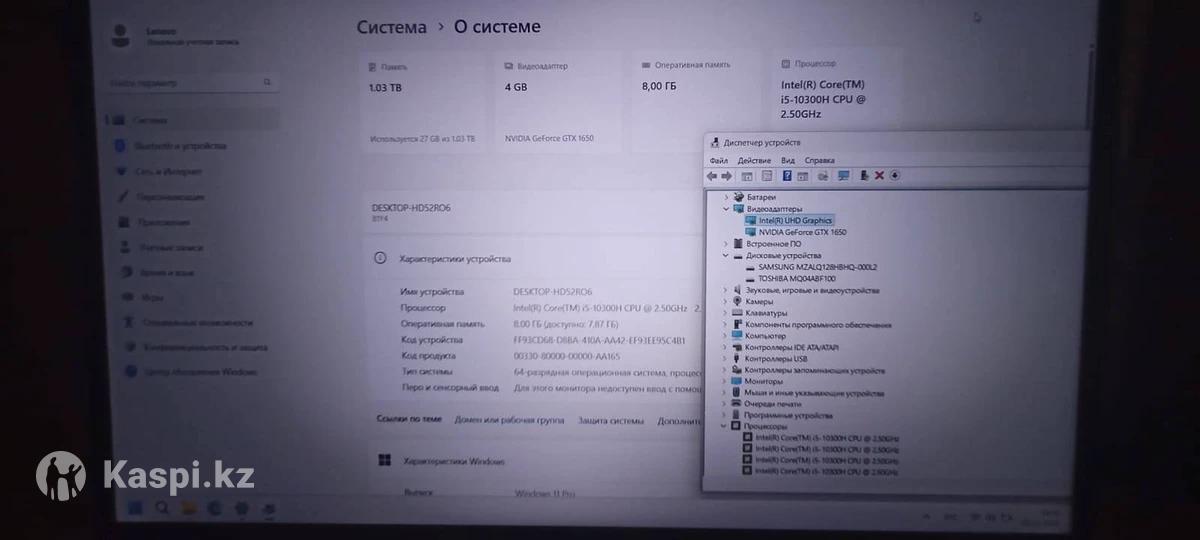Expand the Клавиатуры category
The width and height of the screenshot is (1200, 540).
(727, 313)
